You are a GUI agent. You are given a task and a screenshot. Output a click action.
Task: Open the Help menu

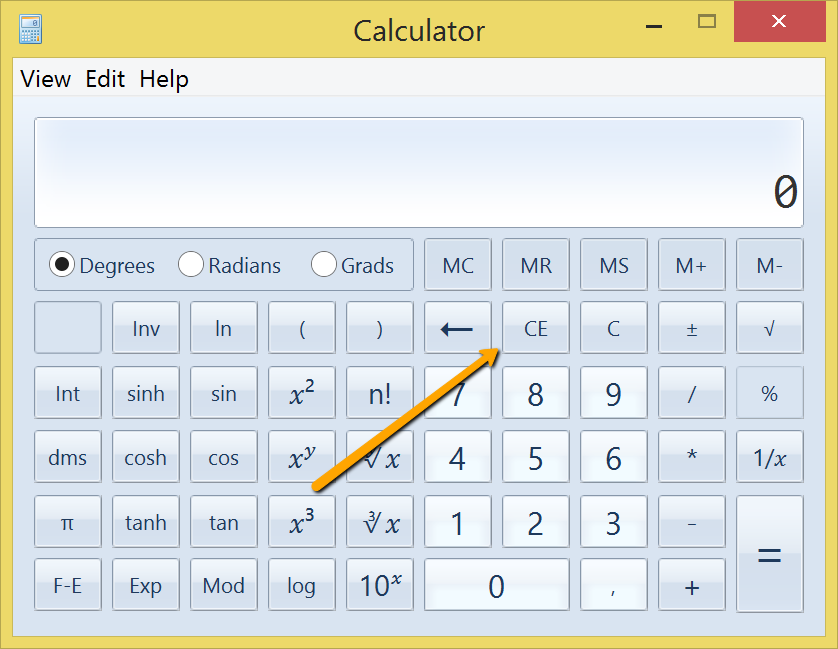164,79
